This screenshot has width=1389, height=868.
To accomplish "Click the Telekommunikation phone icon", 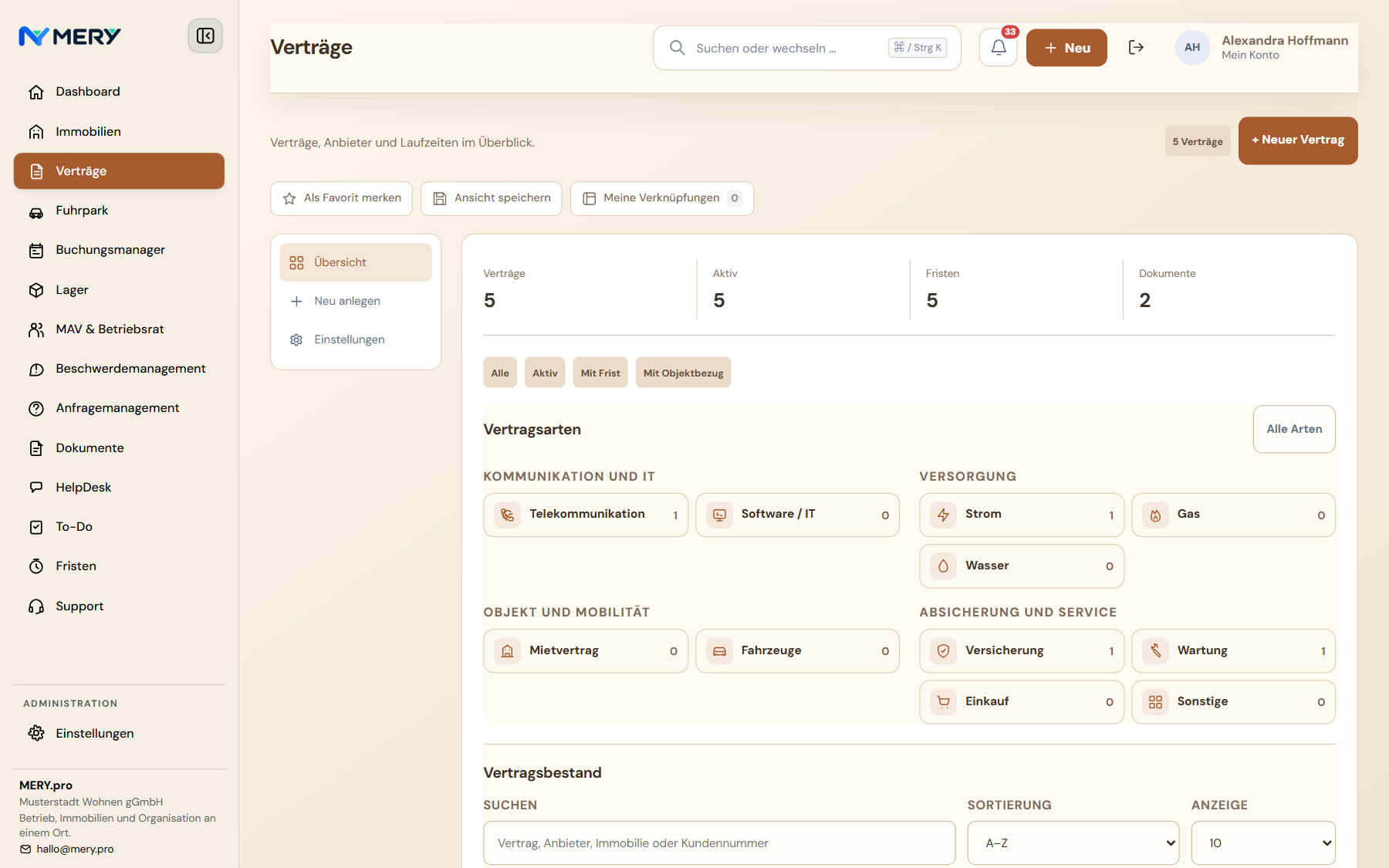I will [507, 515].
